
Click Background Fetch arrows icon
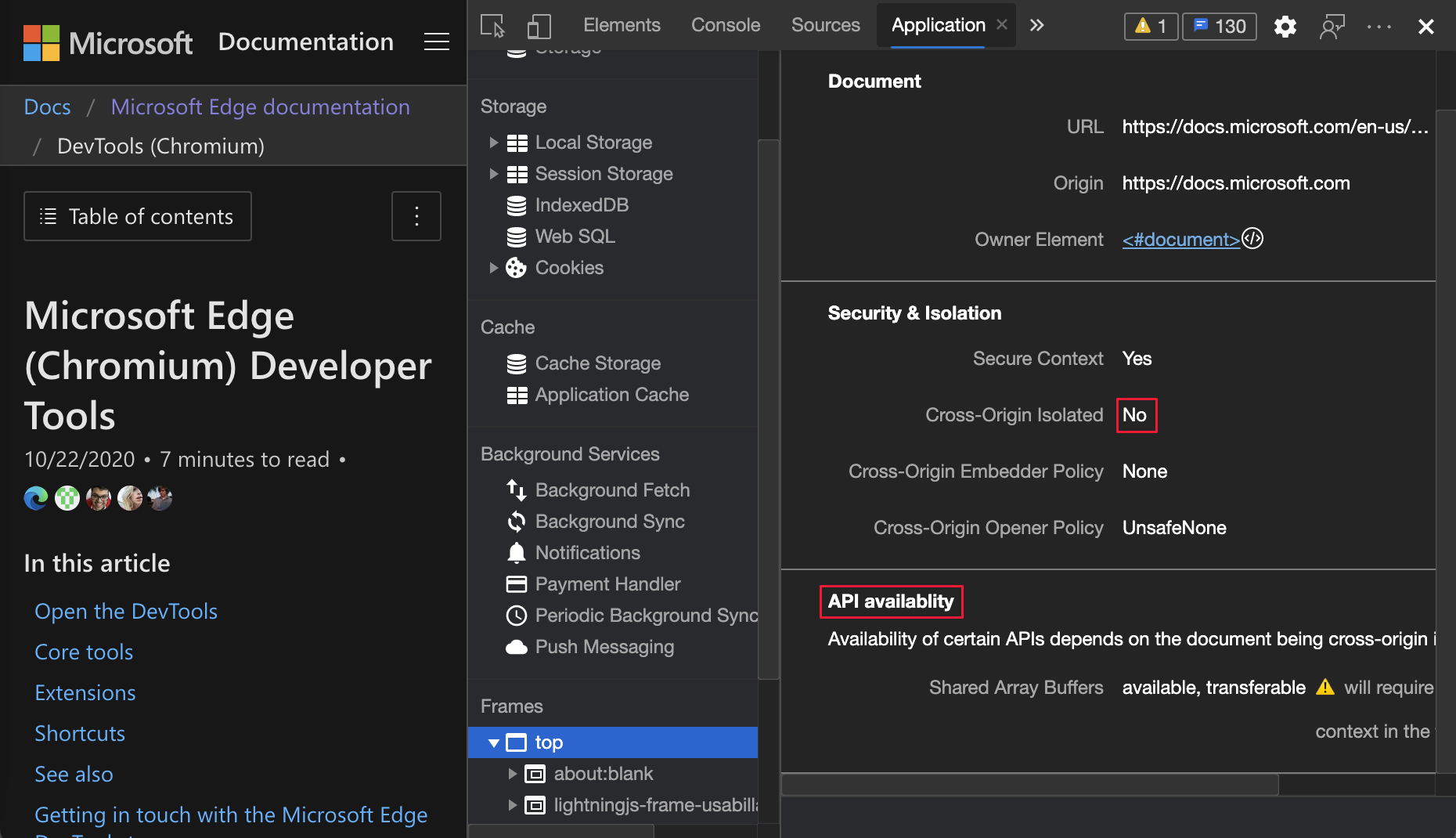point(517,490)
